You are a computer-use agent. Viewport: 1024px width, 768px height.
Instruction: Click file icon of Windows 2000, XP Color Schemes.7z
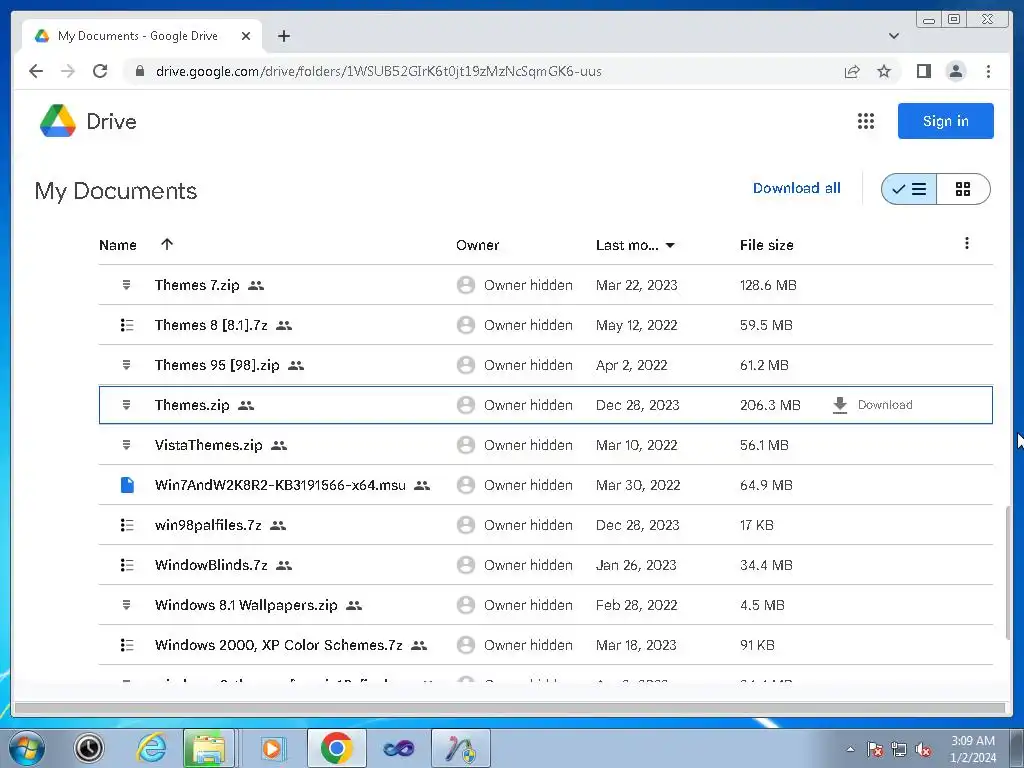point(127,645)
